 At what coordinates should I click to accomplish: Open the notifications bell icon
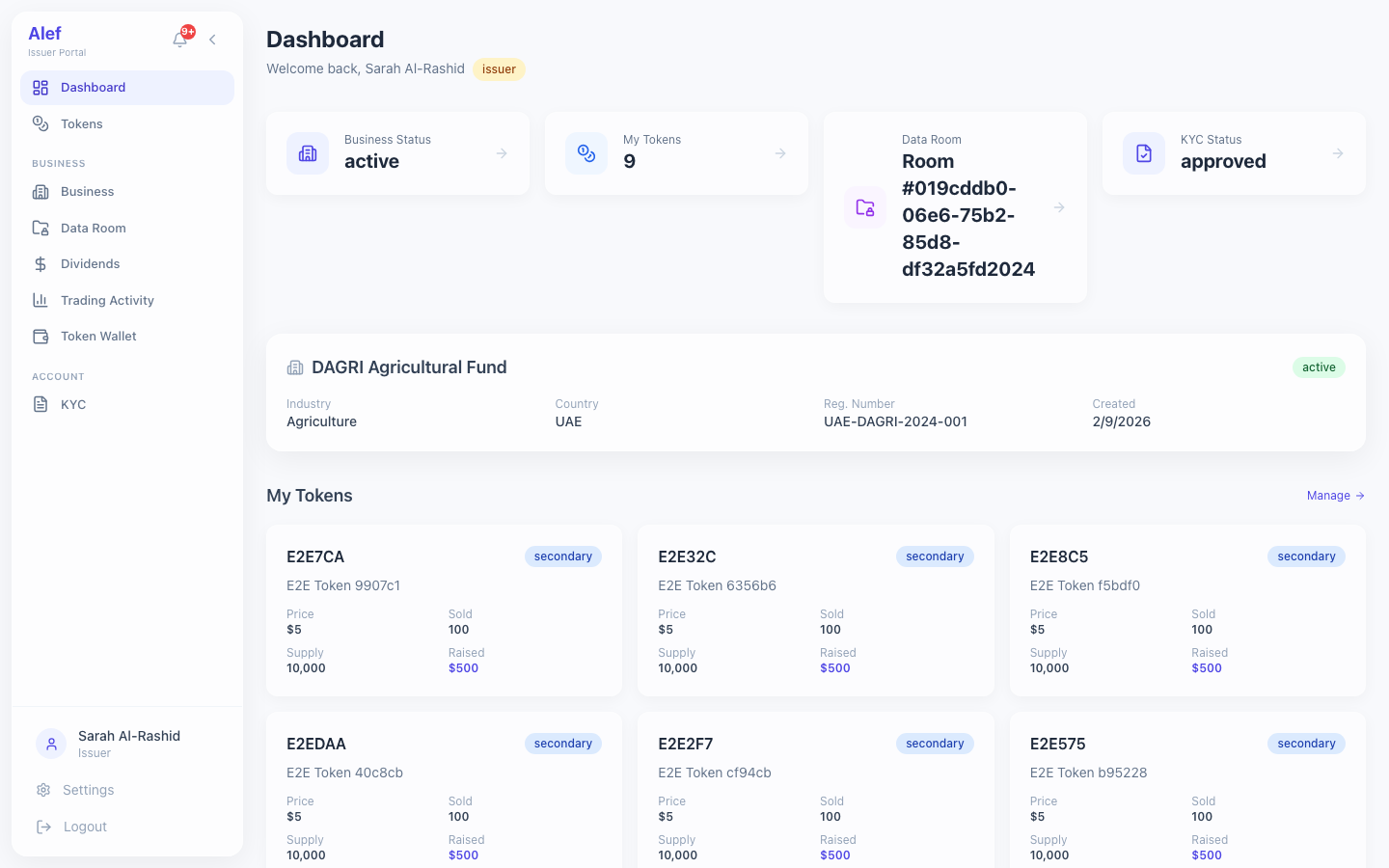click(x=179, y=39)
